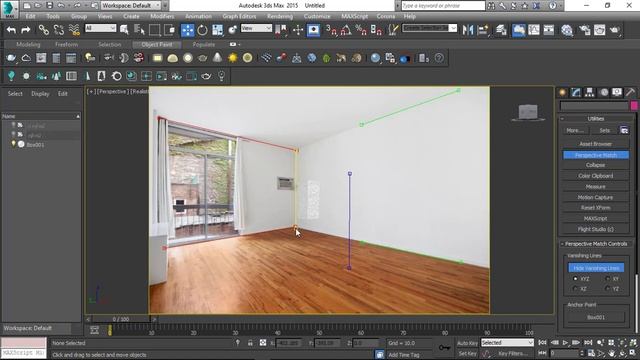
Task: Click the pink object color swatch
Action: [634, 106]
